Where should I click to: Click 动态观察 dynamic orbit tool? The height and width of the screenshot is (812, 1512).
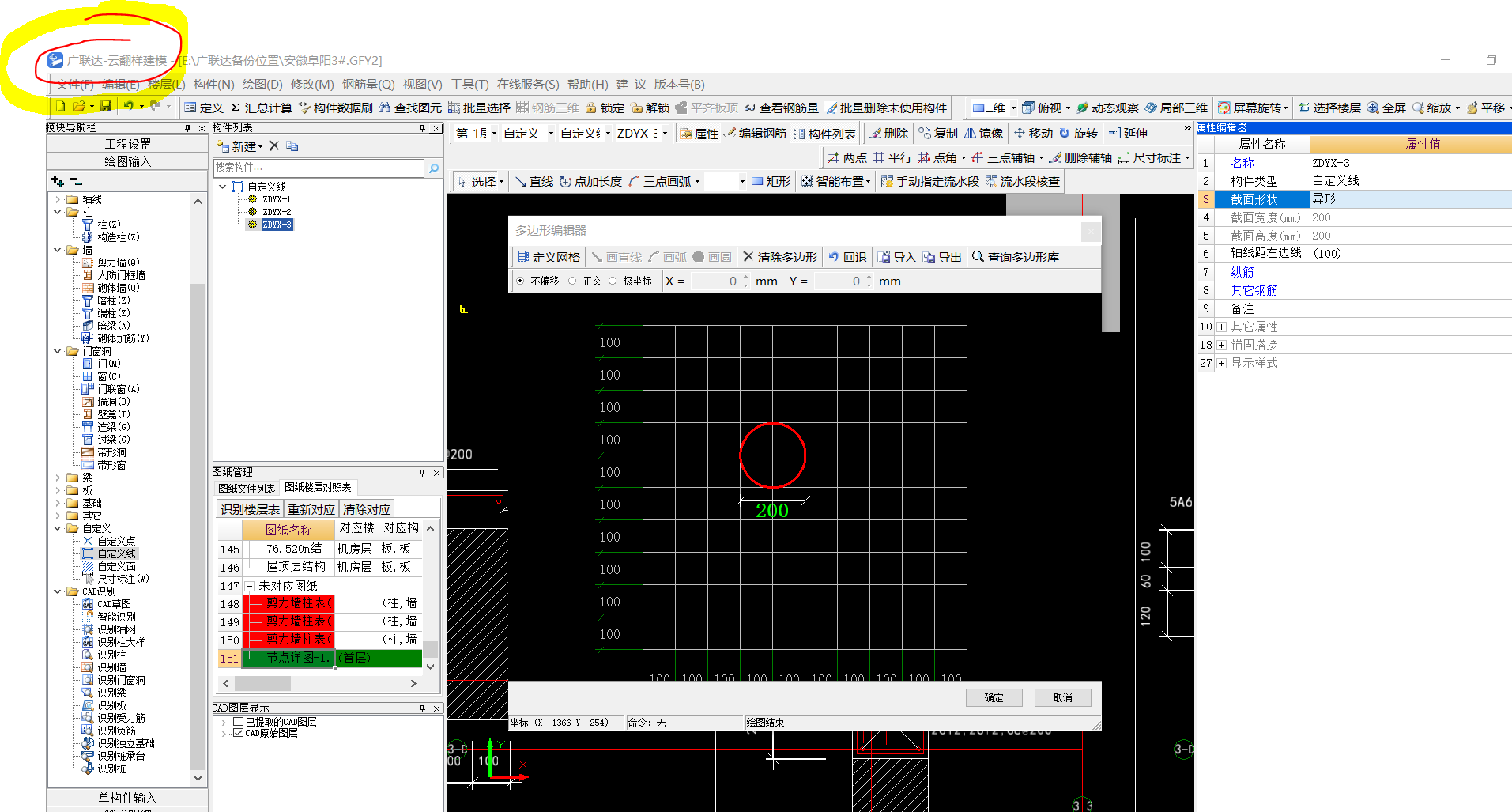[x=1107, y=108]
